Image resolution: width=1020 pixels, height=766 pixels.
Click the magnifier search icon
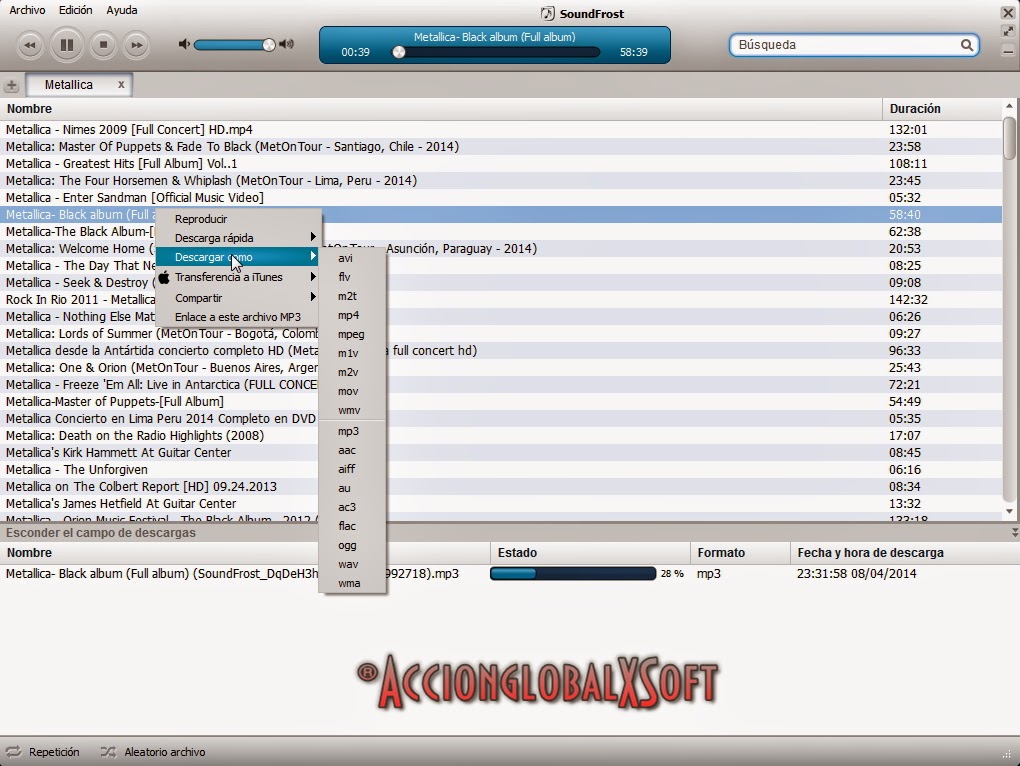click(967, 45)
